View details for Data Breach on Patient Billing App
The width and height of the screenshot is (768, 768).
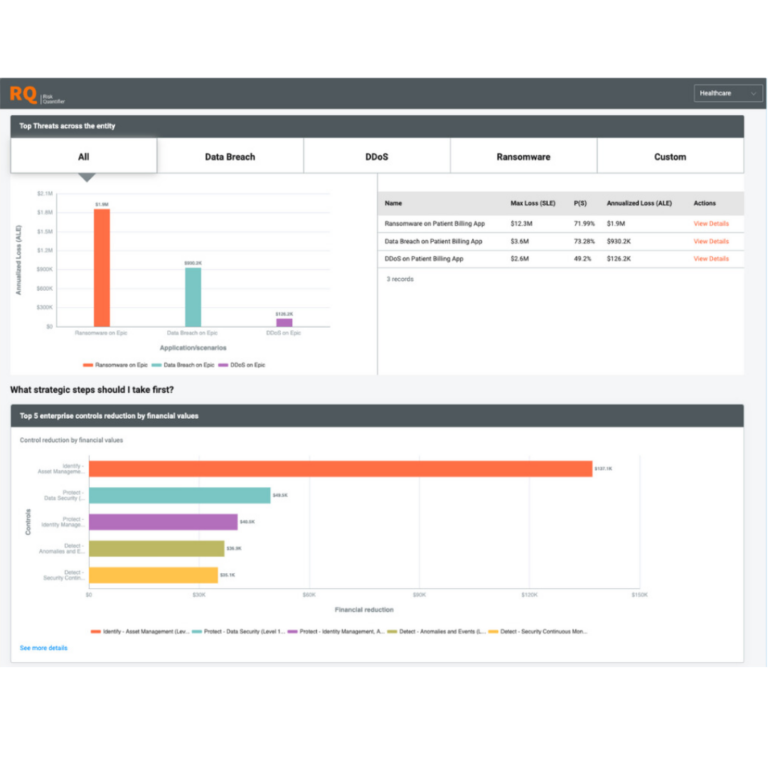tap(711, 241)
